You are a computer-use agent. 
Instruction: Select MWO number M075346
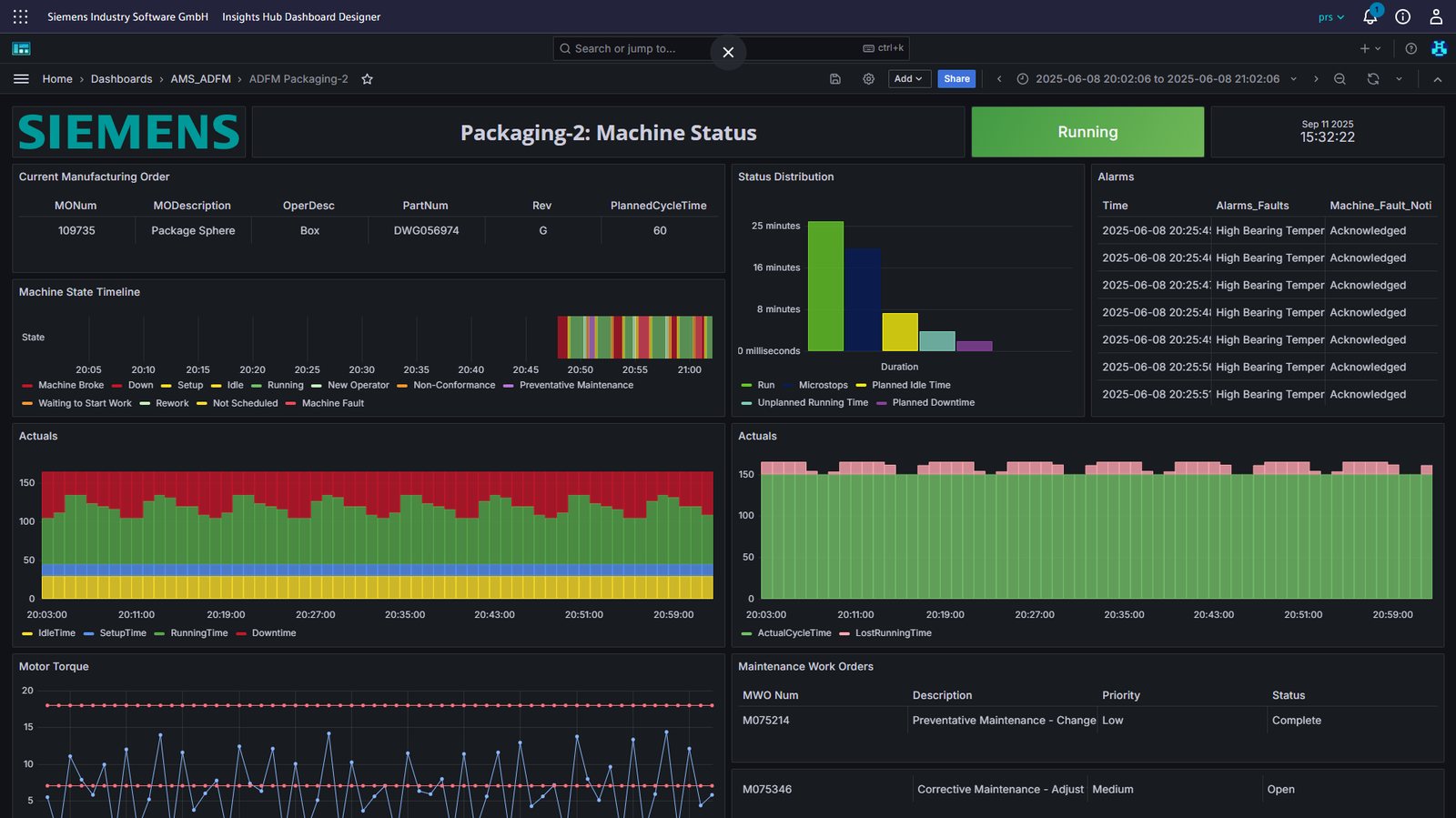[767, 790]
